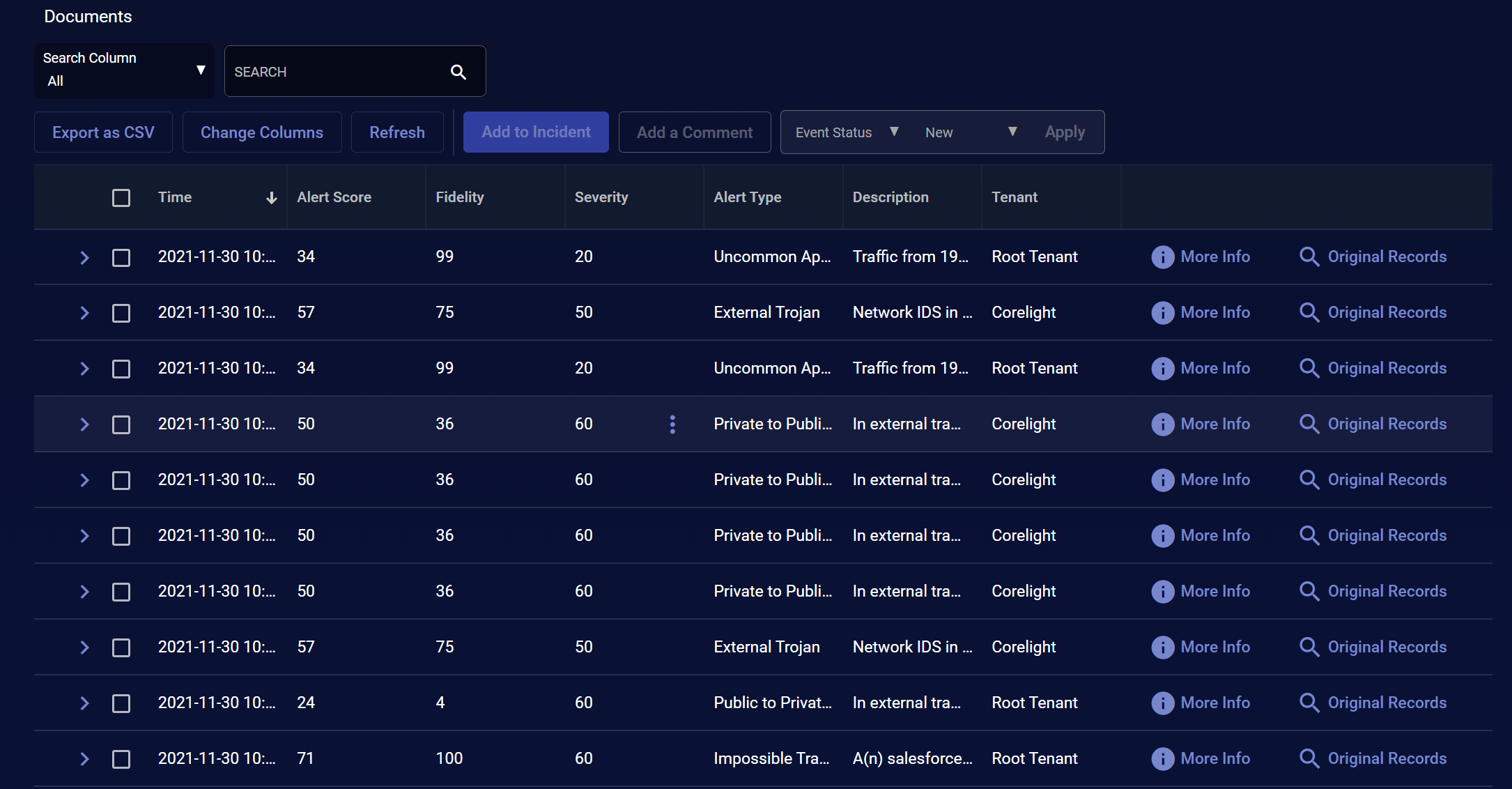Expand the first alert row chevron
The image size is (1512, 789).
[84, 257]
